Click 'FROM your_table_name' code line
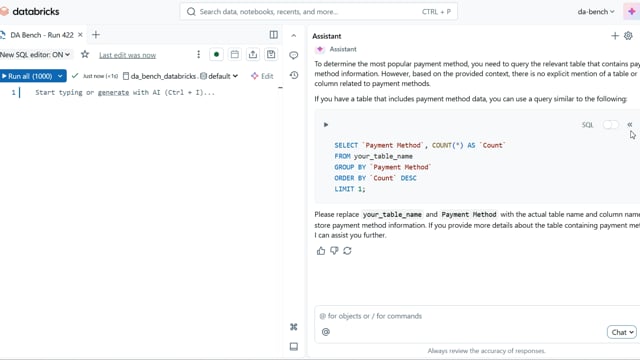 373,156
